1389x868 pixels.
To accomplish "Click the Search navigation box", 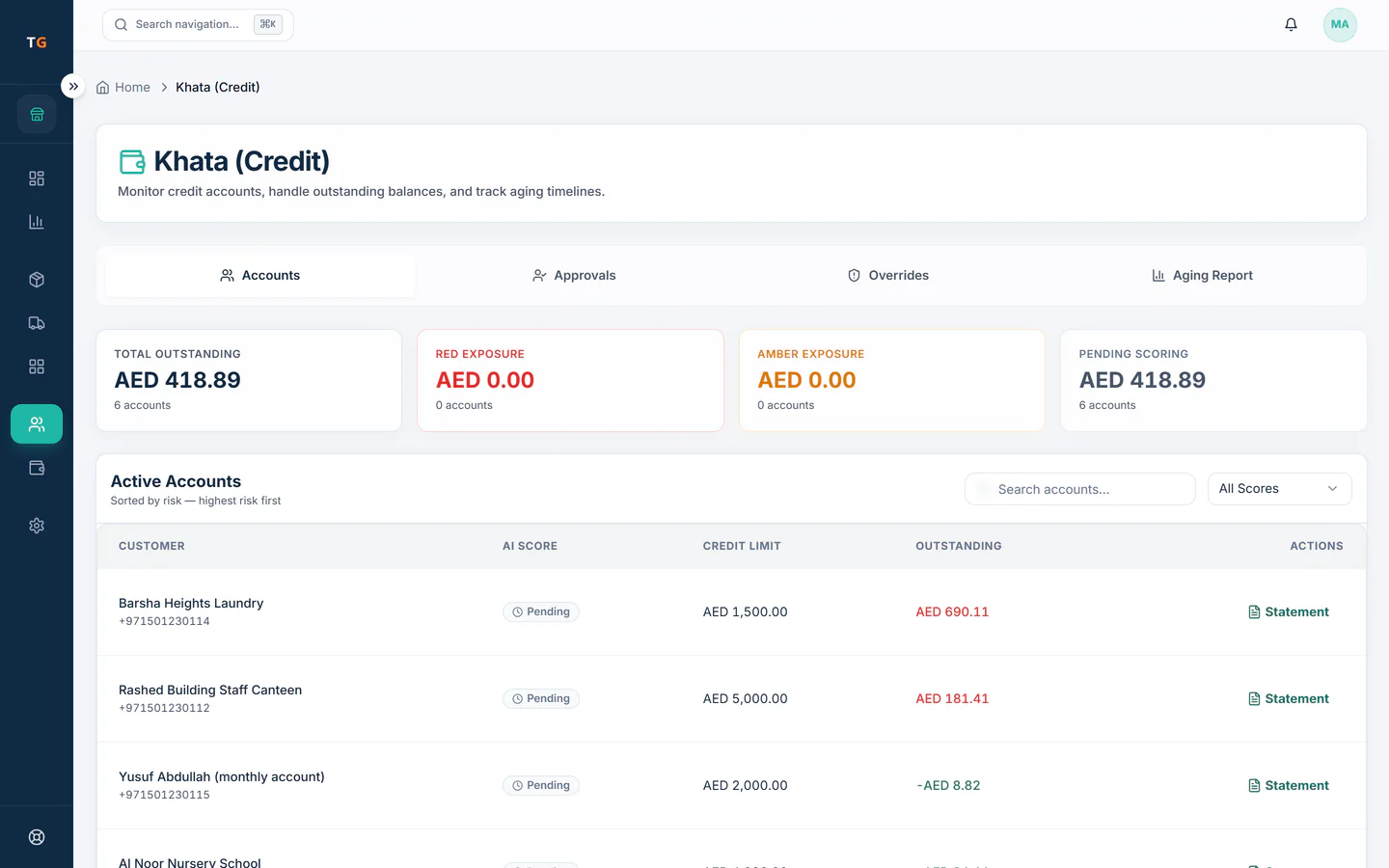I will point(198,25).
